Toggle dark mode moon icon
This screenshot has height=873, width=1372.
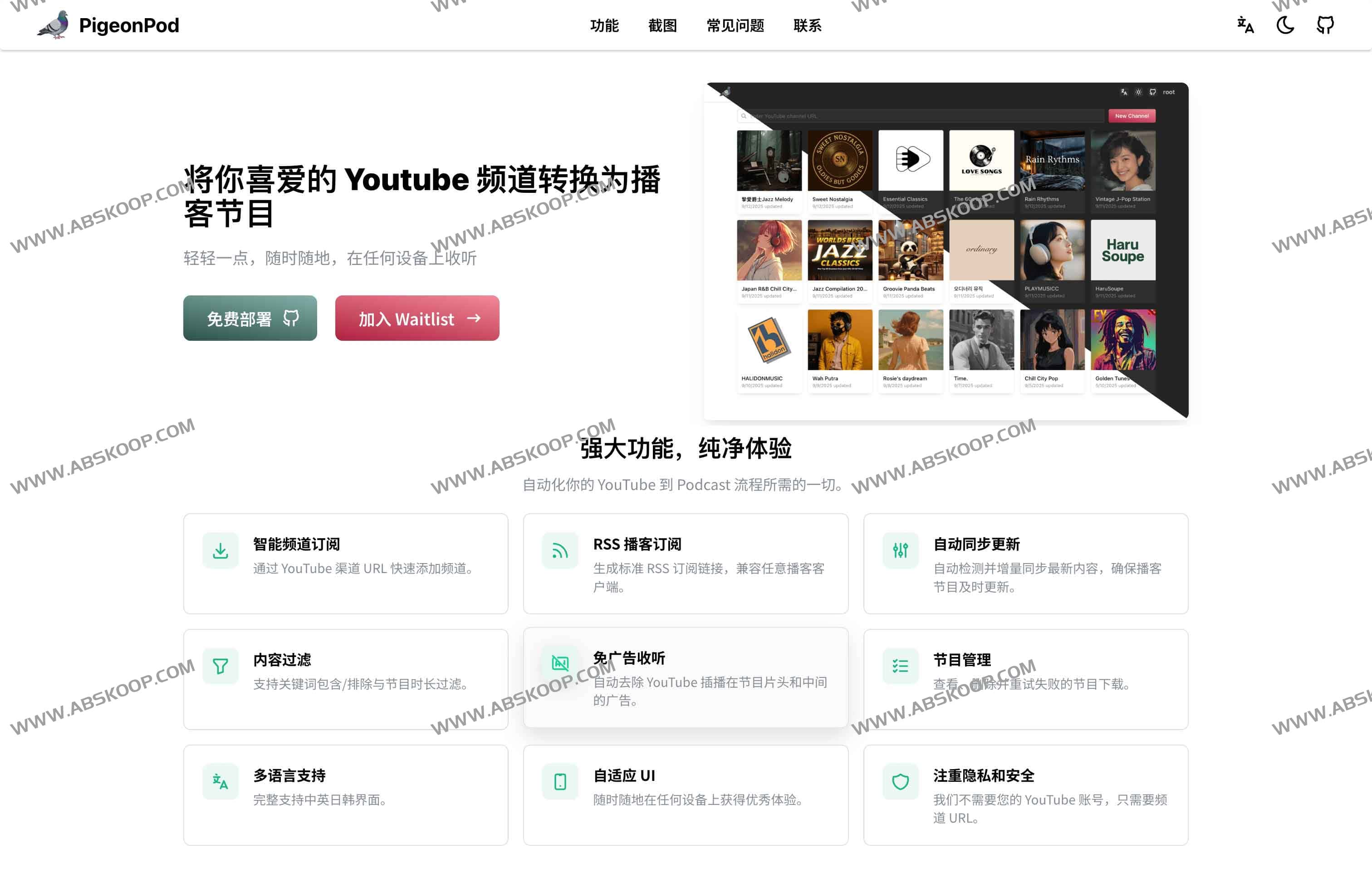pos(1285,25)
